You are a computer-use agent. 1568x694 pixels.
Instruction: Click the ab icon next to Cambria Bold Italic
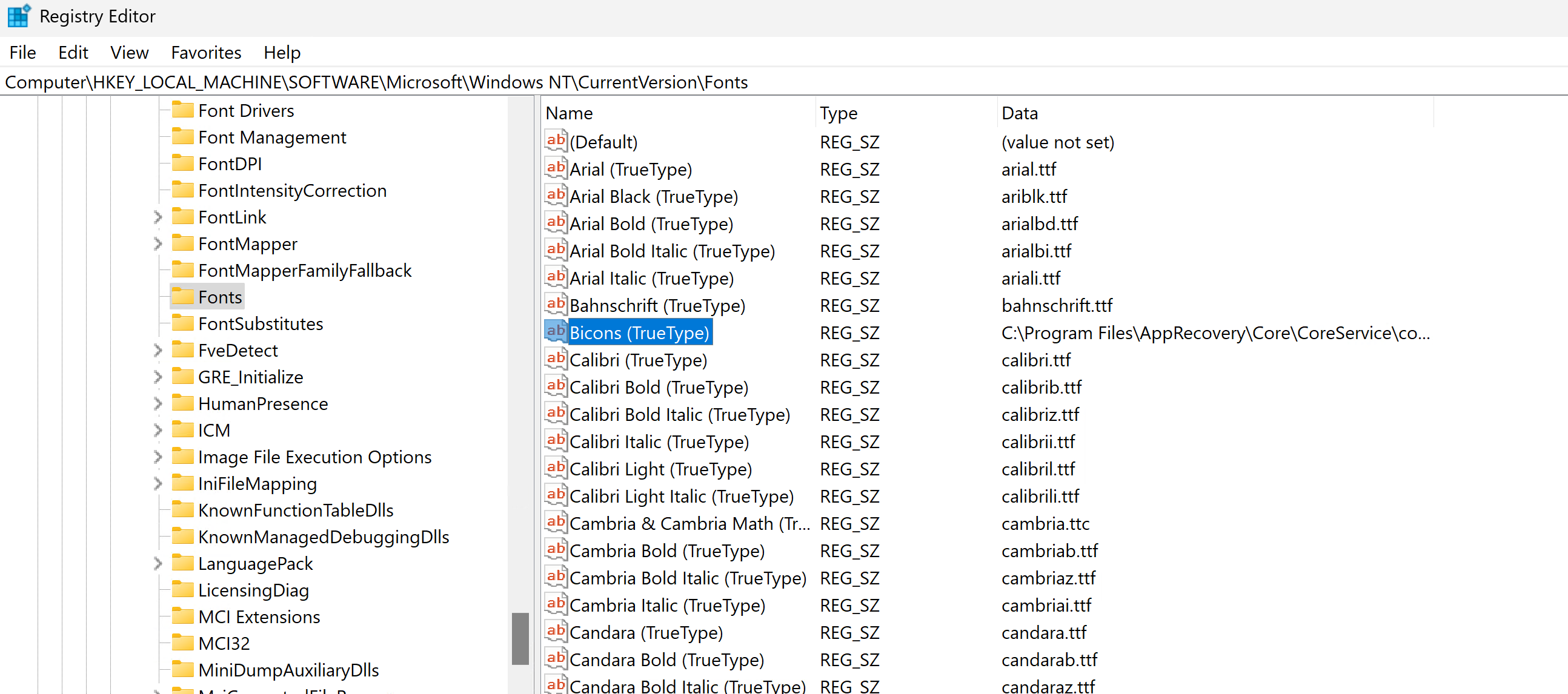coord(554,577)
